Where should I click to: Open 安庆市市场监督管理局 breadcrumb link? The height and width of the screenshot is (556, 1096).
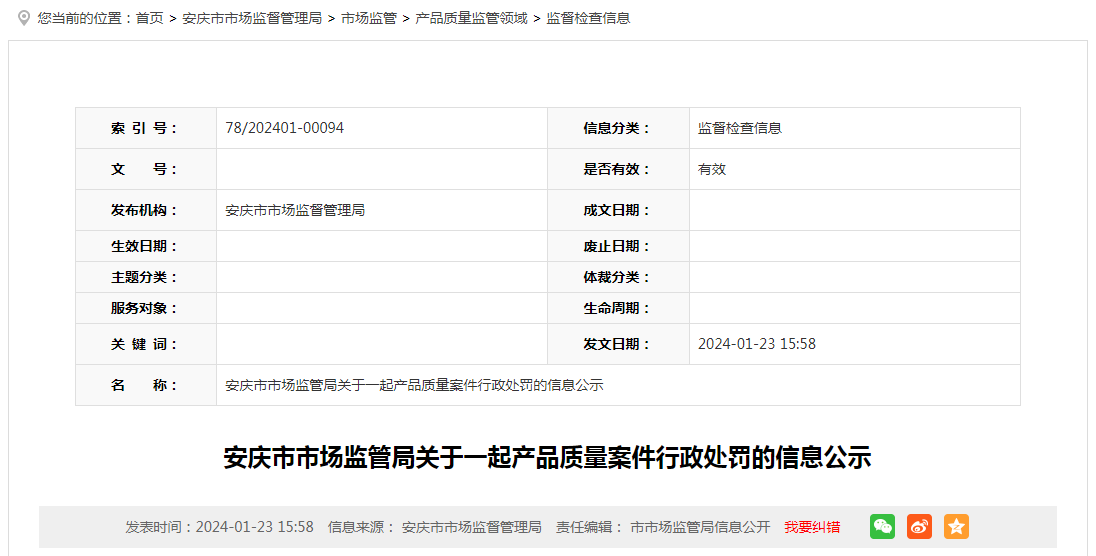tap(252, 18)
